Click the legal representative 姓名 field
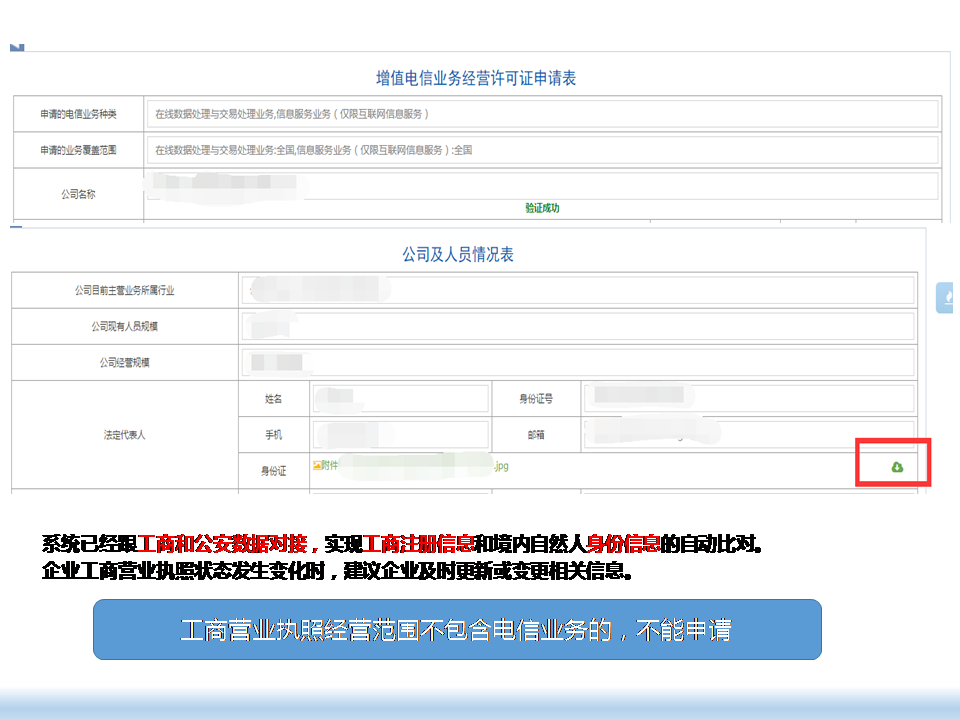 [400, 398]
